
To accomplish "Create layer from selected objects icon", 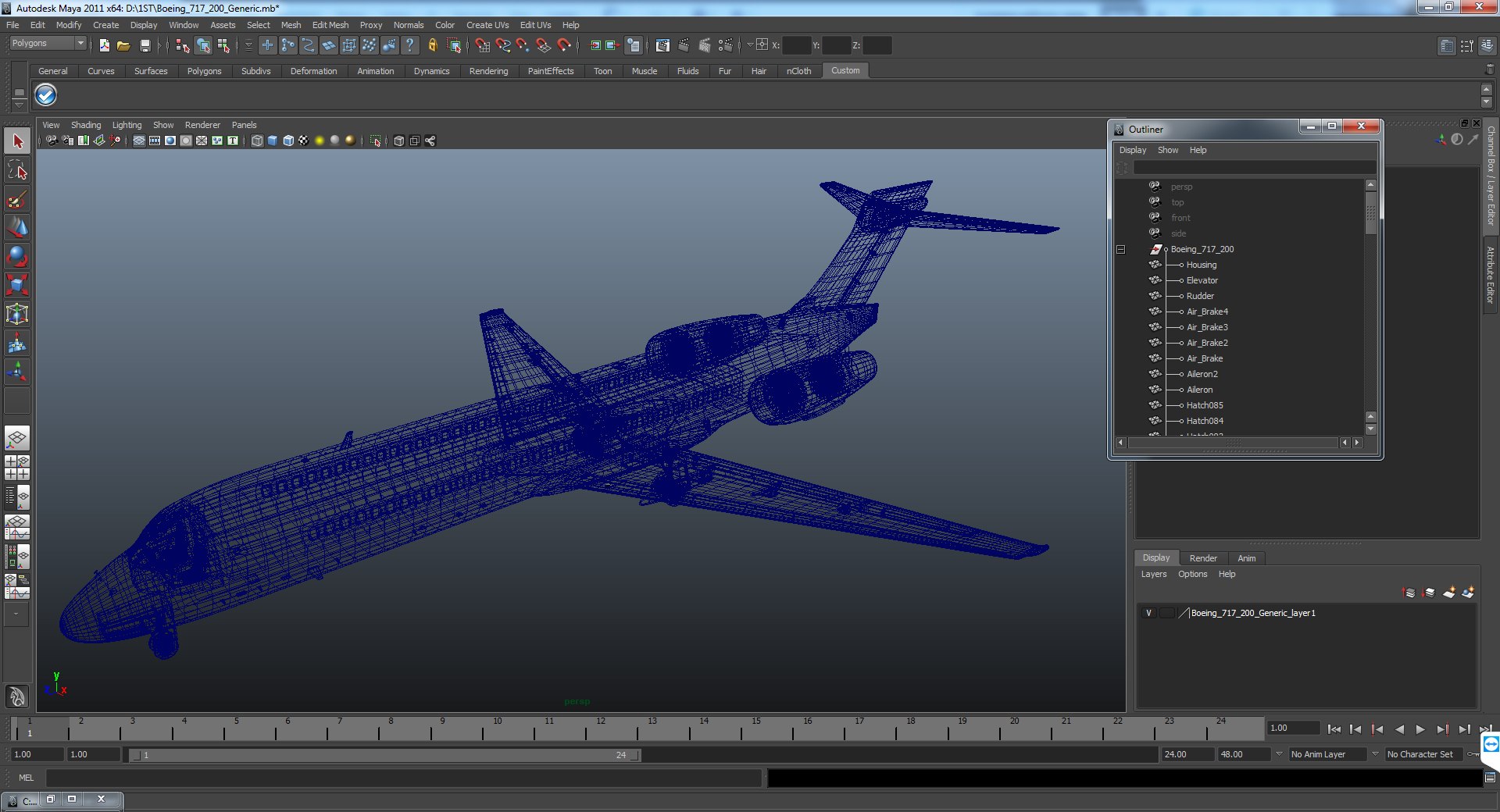I will 1468,593.
